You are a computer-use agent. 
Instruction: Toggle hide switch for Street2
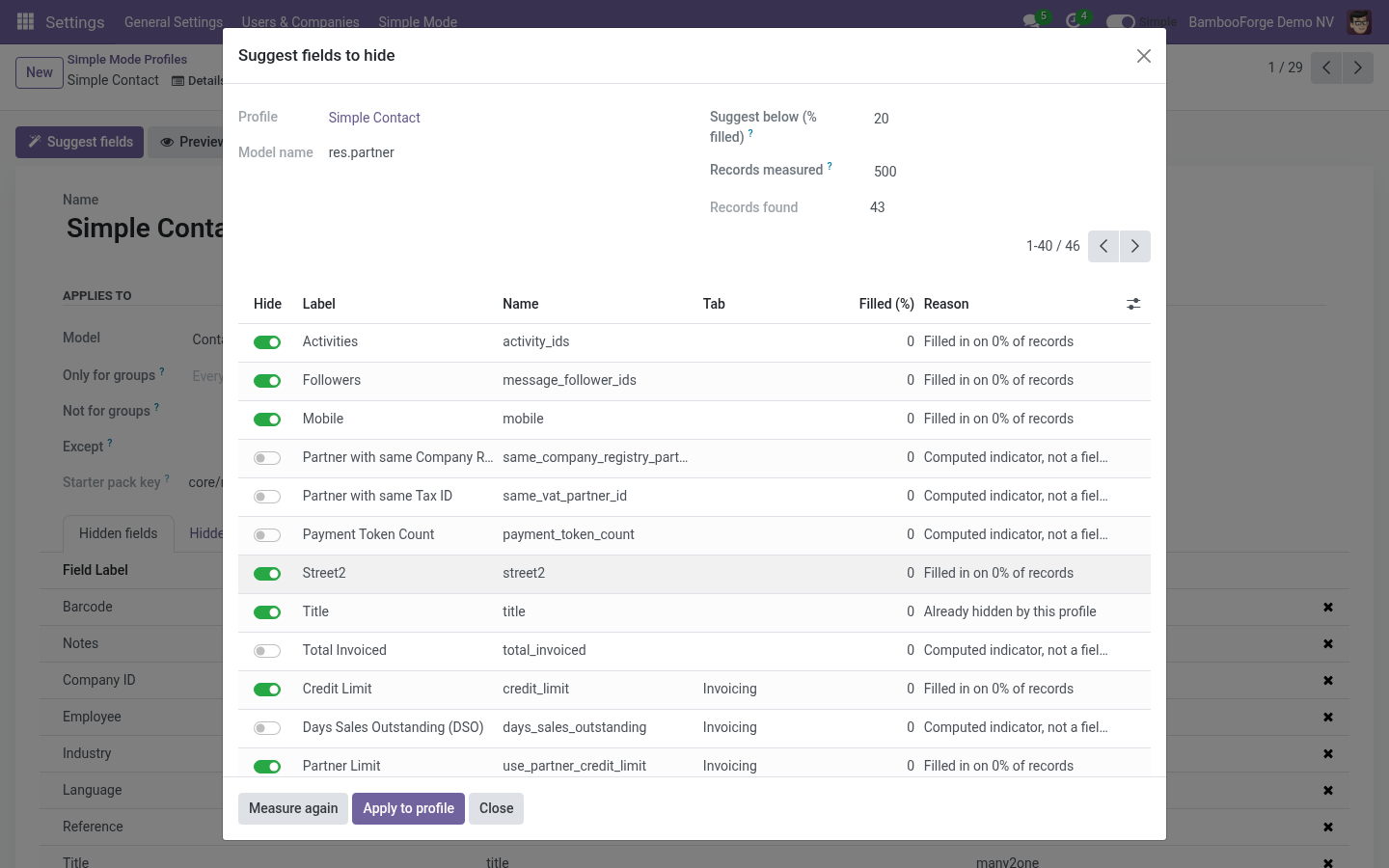coord(267,574)
